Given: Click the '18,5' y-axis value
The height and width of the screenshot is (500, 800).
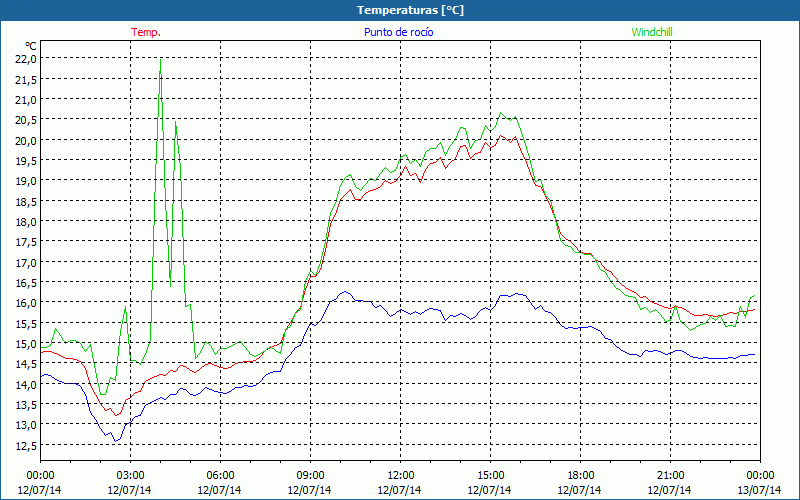Looking at the screenshot, I should [26, 201].
